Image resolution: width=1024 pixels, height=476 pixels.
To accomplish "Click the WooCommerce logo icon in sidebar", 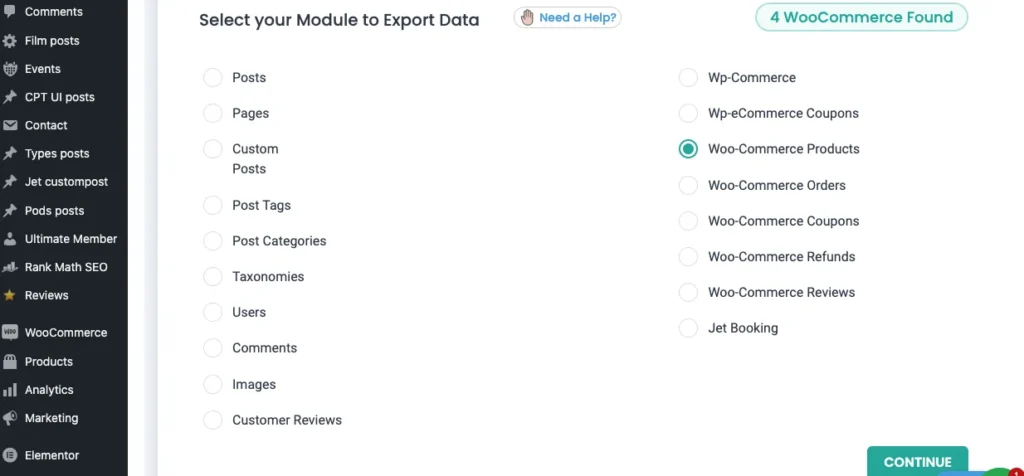I will coord(10,333).
